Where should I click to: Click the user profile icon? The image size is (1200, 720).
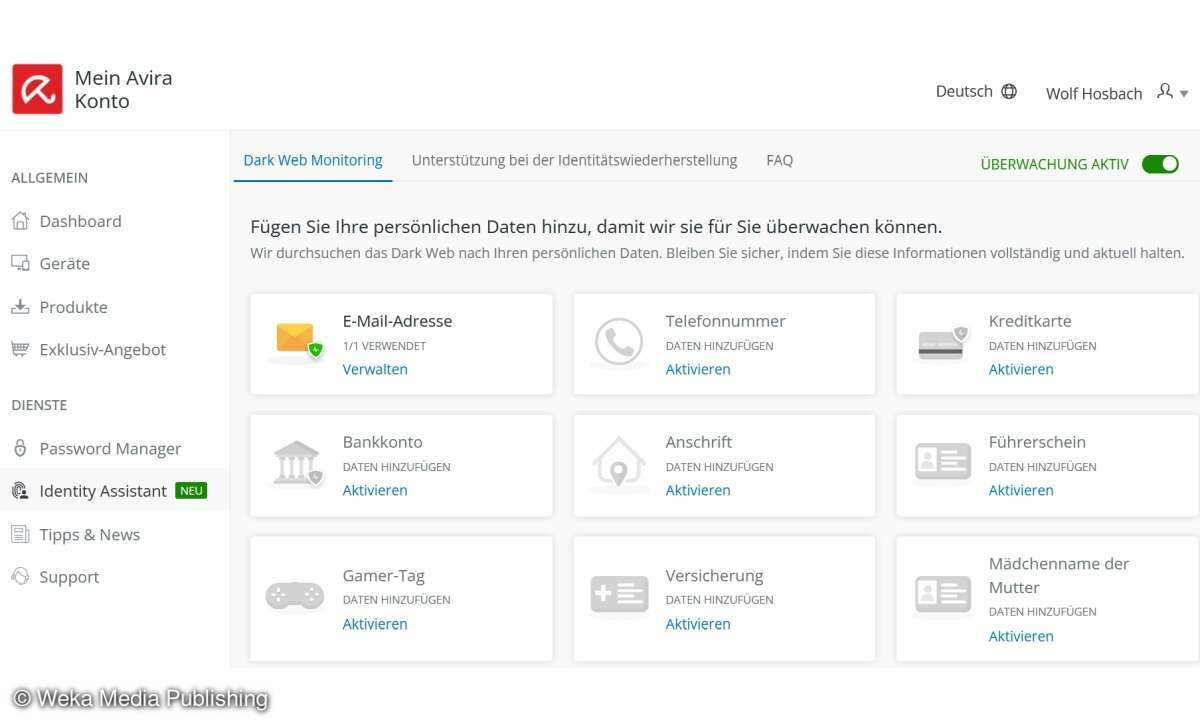point(1165,91)
